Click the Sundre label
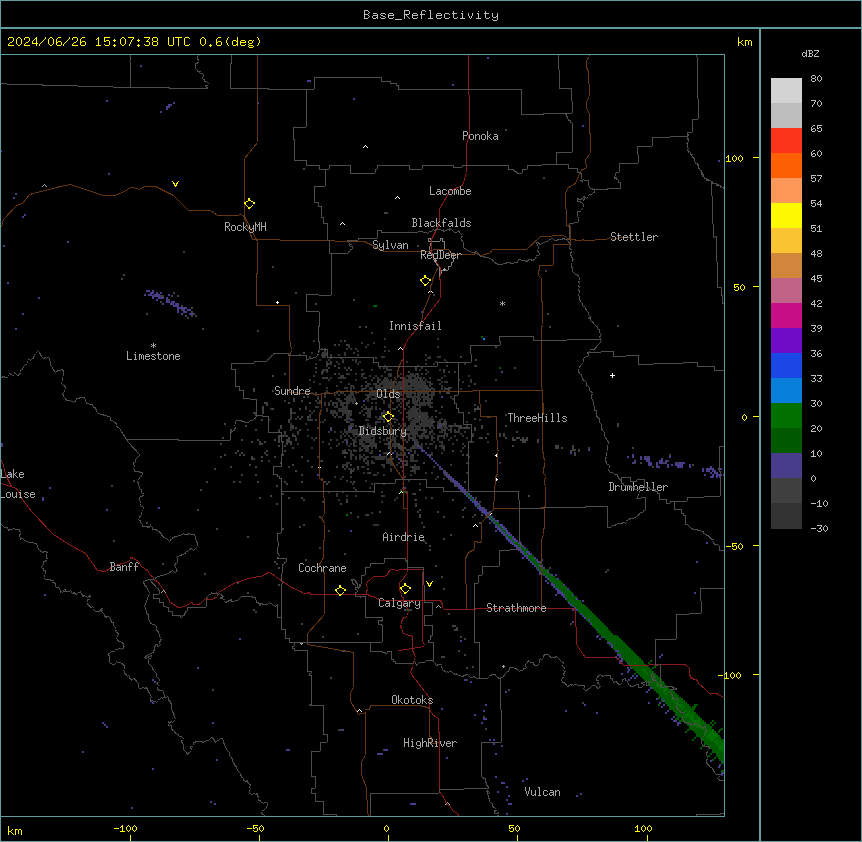Image resolution: width=862 pixels, height=842 pixels. (x=292, y=391)
